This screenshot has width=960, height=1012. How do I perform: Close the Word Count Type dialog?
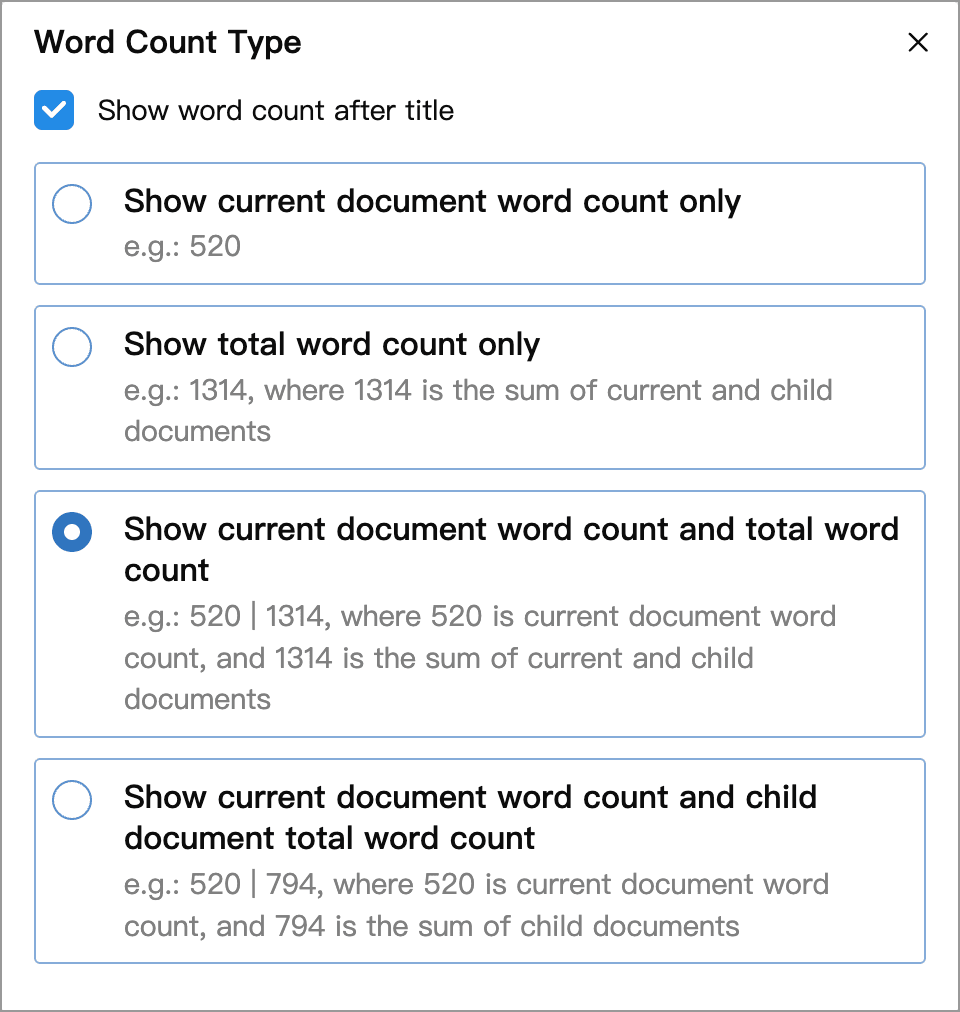(x=917, y=43)
